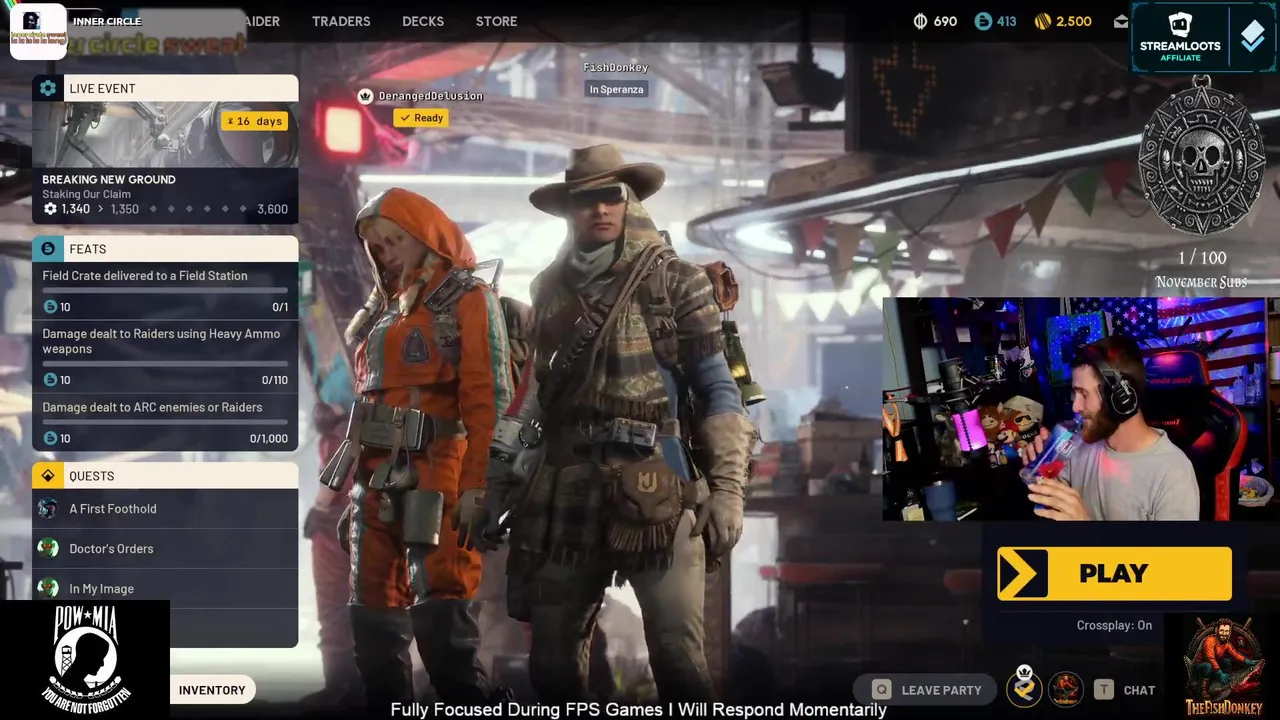
Task: Click the ARC enemies feat progress bar
Action: [165, 422]
